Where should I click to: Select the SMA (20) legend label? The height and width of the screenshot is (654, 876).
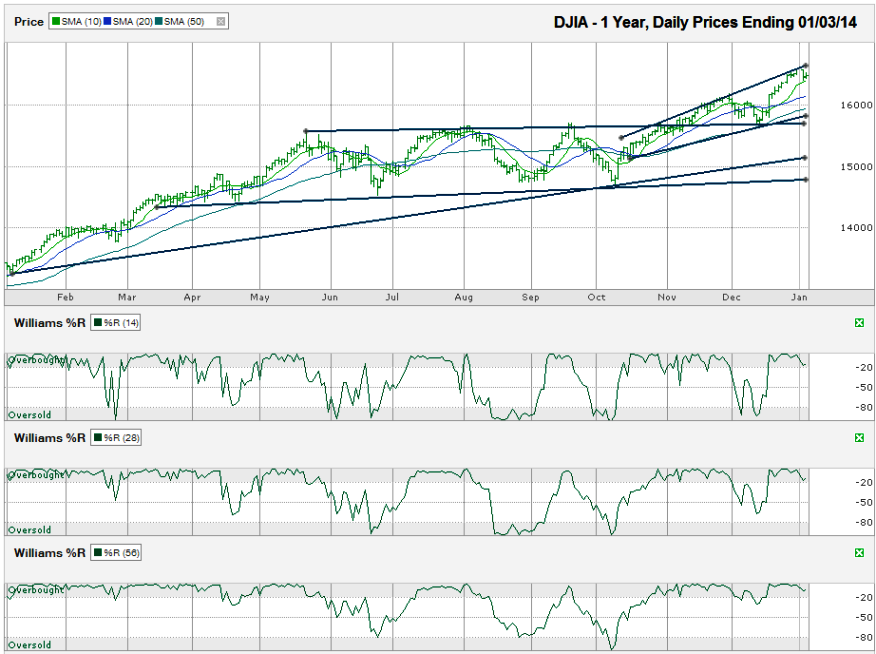132,22
